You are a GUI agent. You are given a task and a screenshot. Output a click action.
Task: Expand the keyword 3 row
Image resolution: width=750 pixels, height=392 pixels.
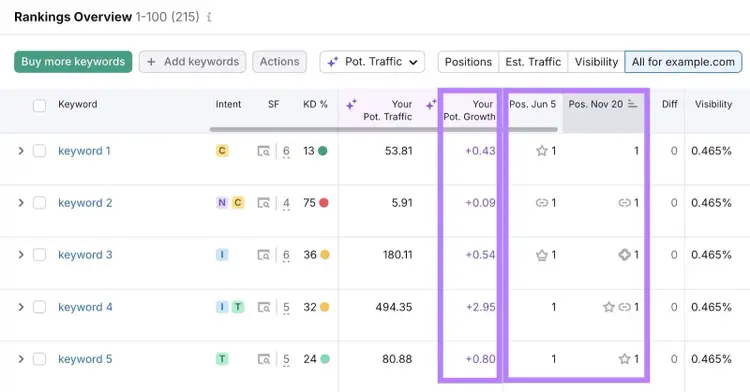21,255
